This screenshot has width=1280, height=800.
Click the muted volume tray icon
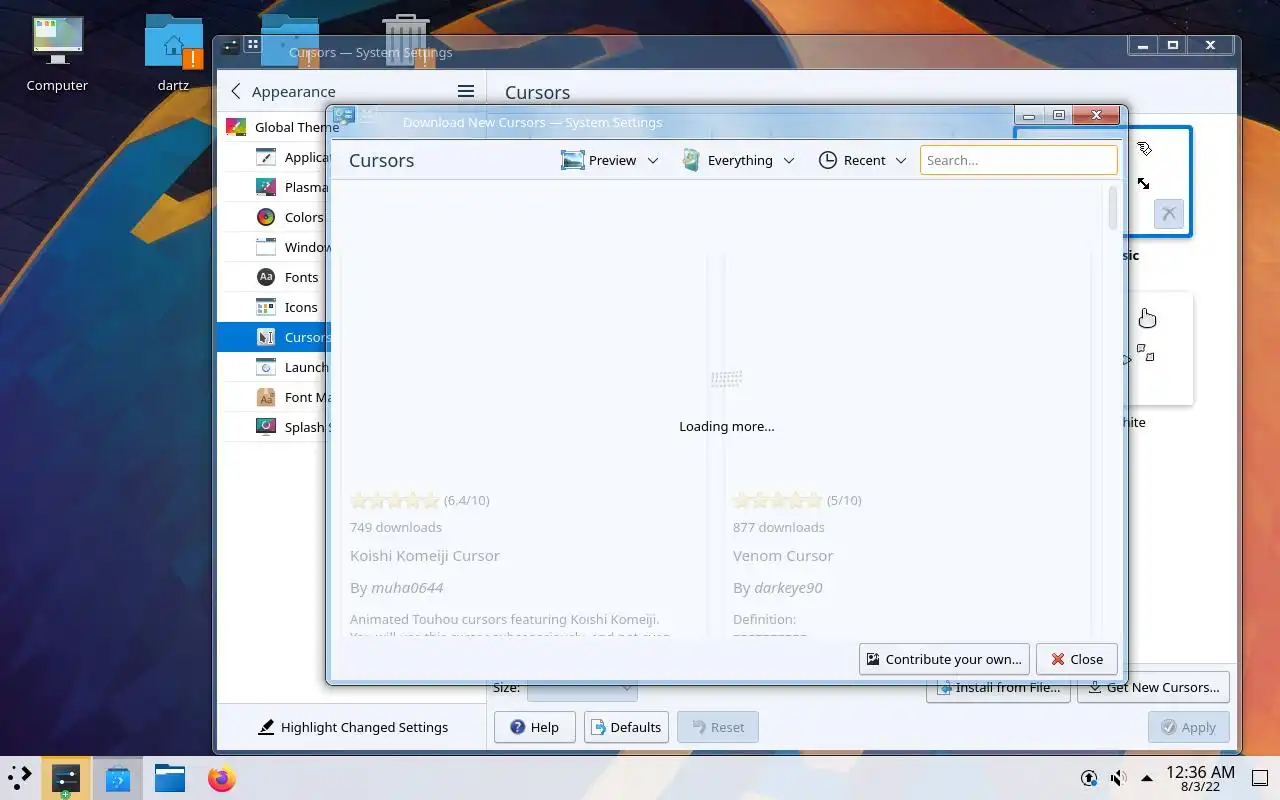(x=1118, y=777)
